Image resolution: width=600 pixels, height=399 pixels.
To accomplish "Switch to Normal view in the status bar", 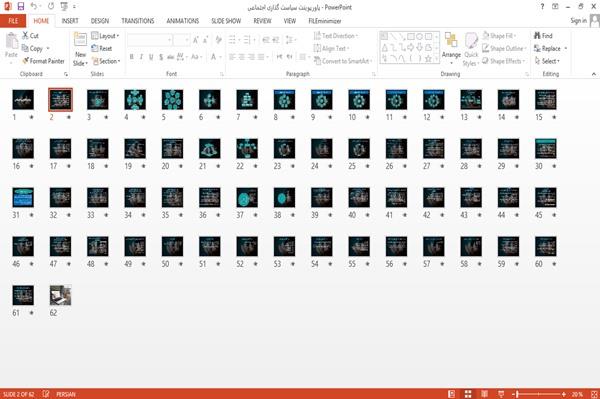I will click(x=452, y=394).
